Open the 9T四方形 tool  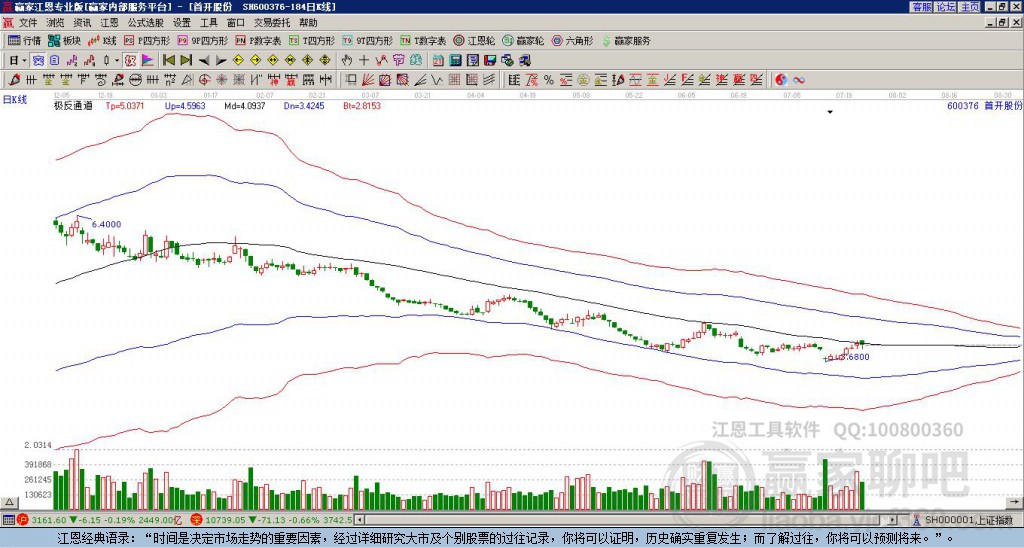368,40
